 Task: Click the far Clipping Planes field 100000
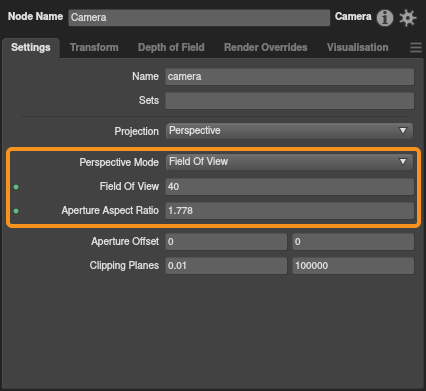click(x=353, y=266)
